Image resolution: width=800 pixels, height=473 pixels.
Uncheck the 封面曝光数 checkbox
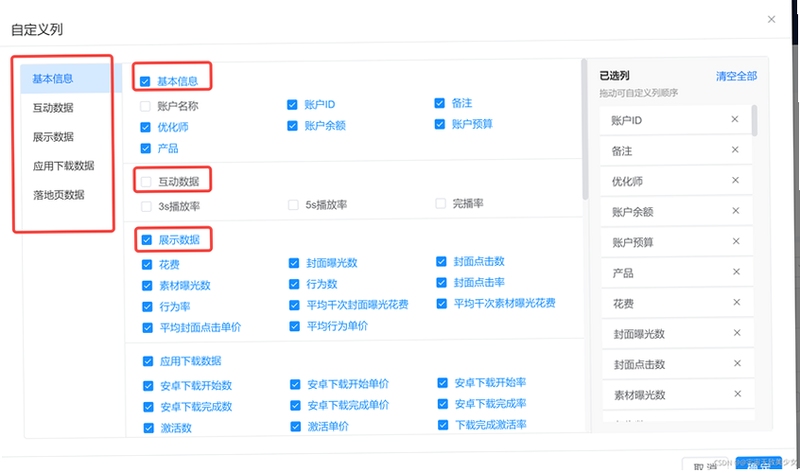point(294,263)
